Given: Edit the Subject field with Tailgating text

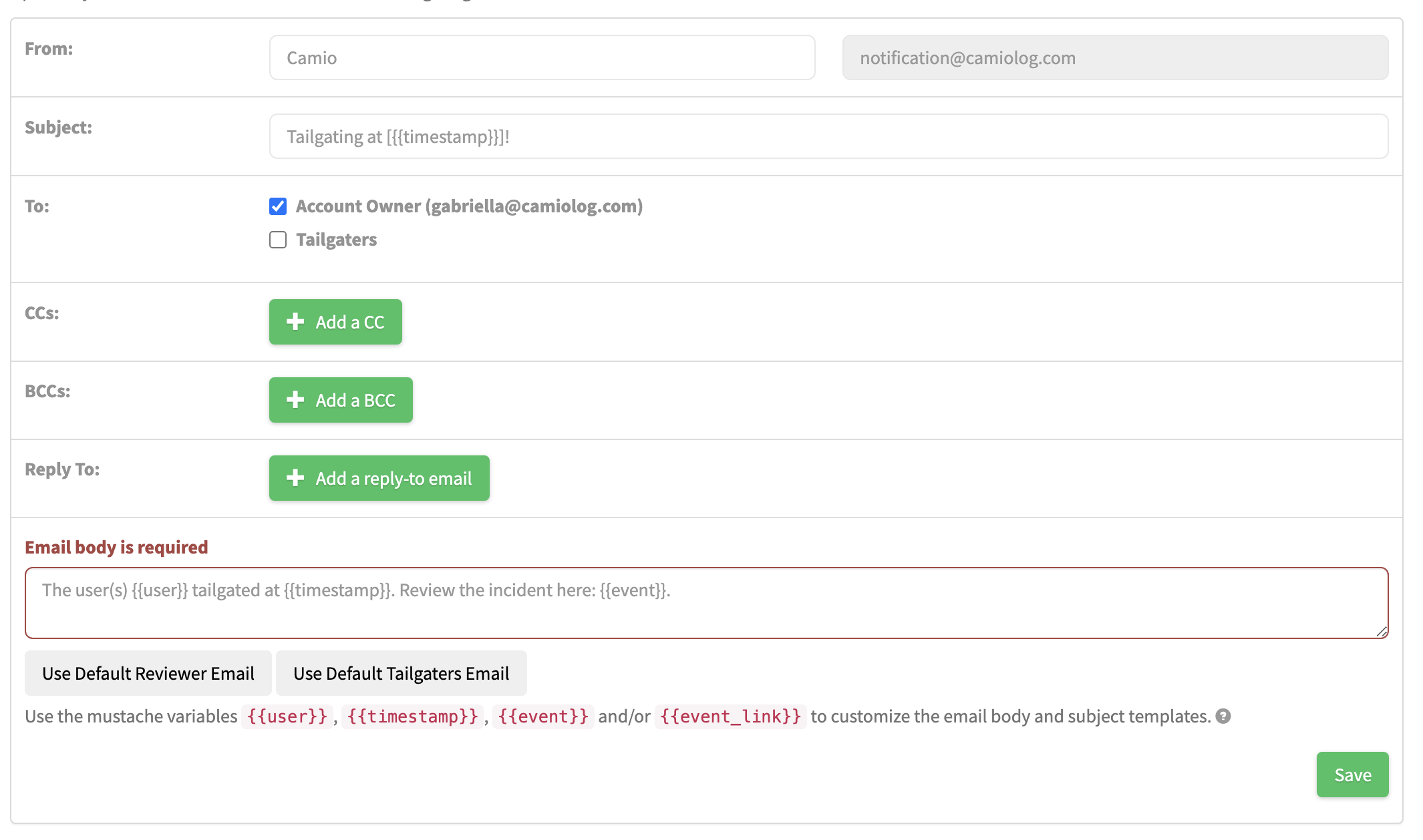Looking at the screenshot, I should pos(828,137).
